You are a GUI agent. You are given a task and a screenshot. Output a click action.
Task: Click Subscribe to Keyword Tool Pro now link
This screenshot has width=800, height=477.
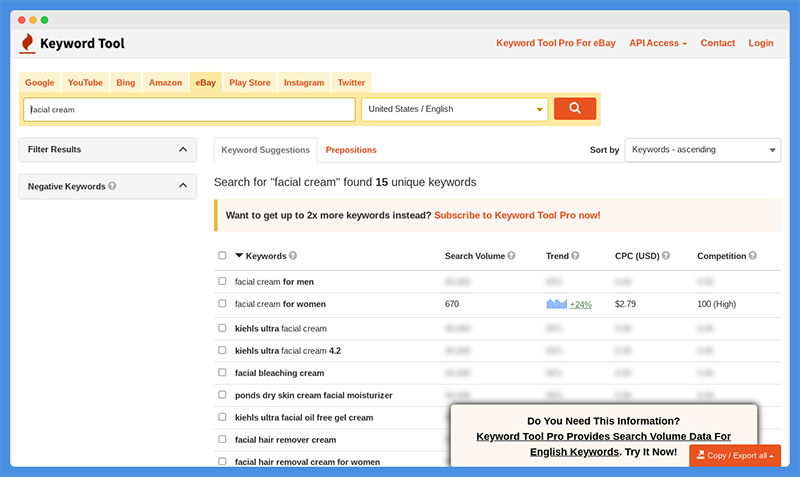pyautogui.click(x=517, y=215)
